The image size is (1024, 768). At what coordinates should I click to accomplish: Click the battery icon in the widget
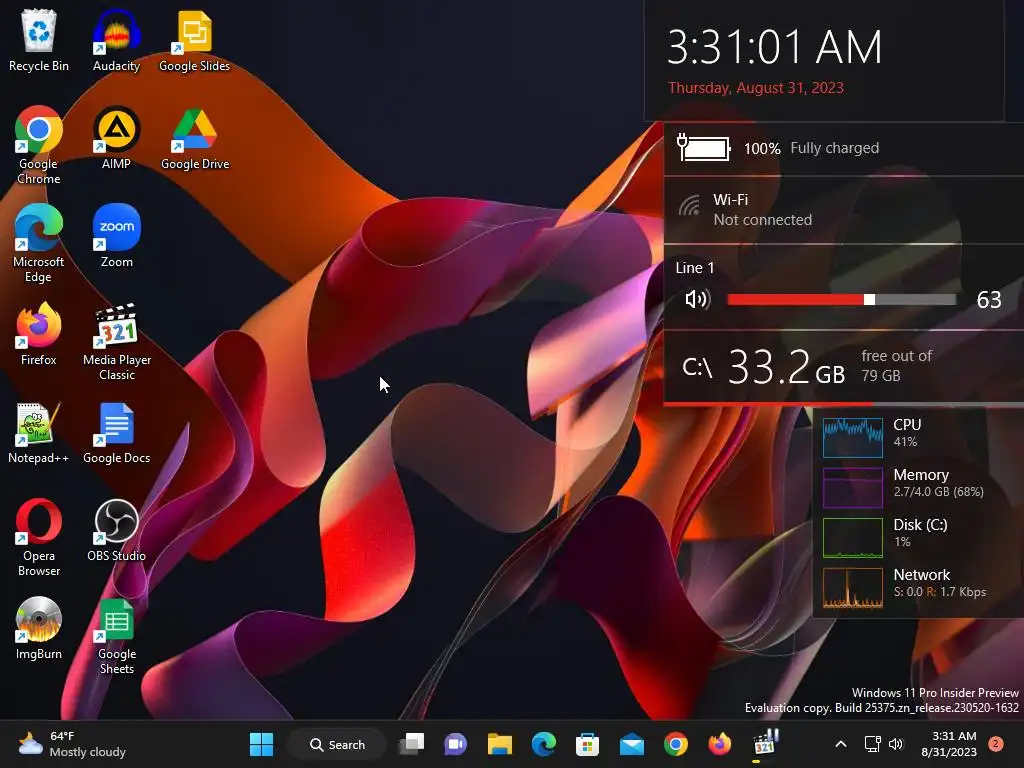click(x=703, y=148)
